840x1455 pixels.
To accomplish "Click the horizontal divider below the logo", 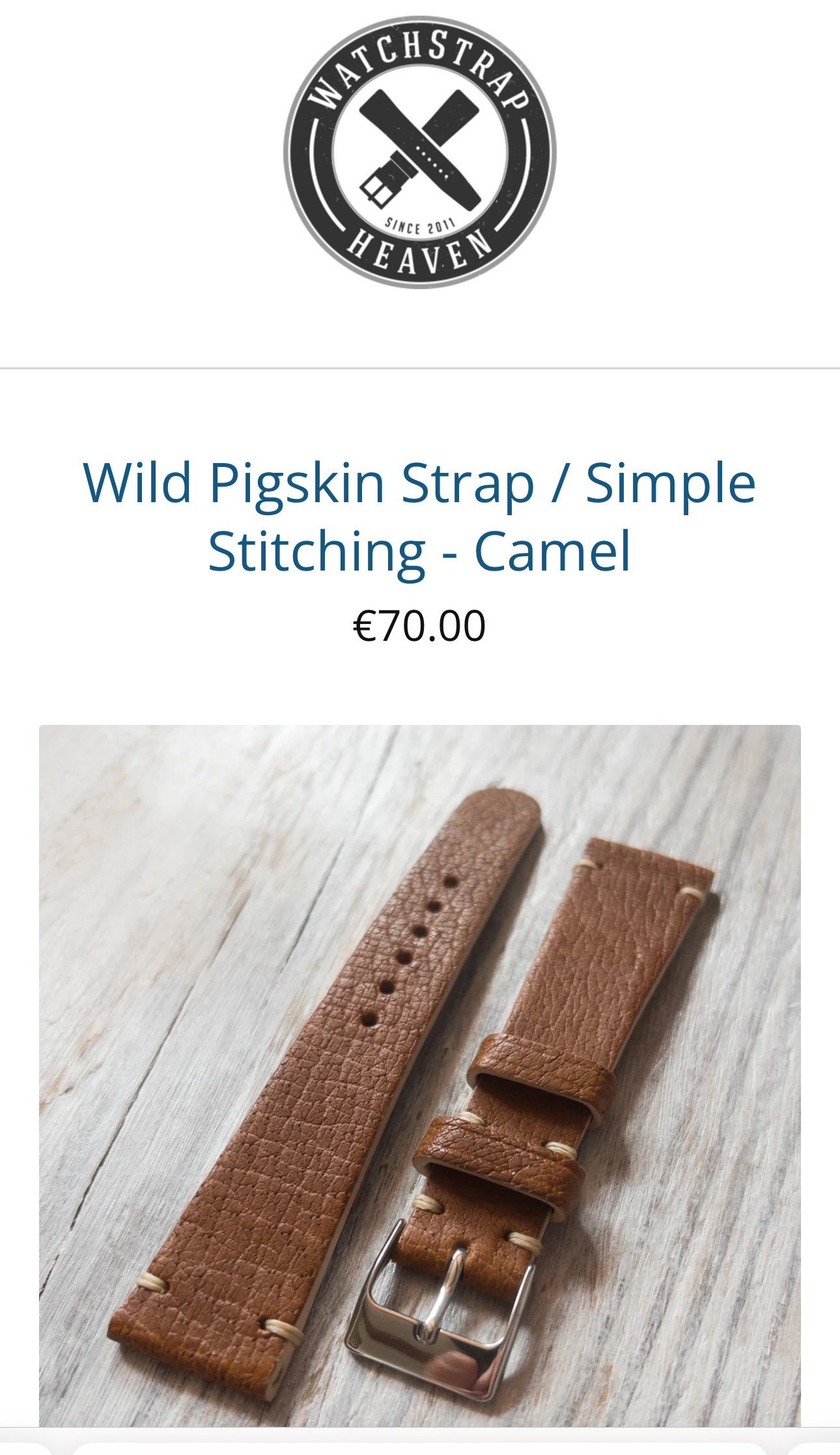I will pyautogui.click(x=420, y=369).
